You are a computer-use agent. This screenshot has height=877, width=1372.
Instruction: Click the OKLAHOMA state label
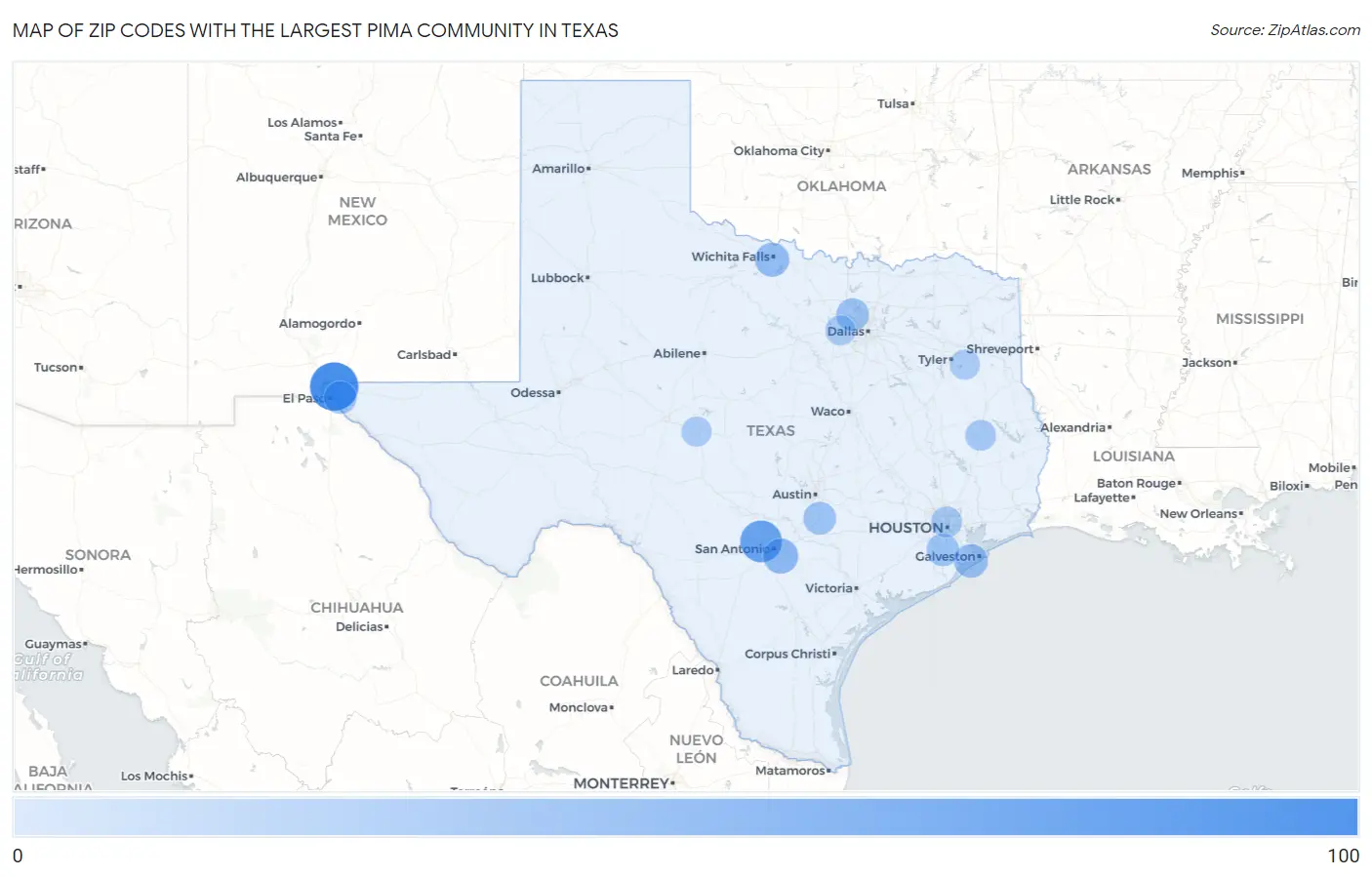[841, 186]
